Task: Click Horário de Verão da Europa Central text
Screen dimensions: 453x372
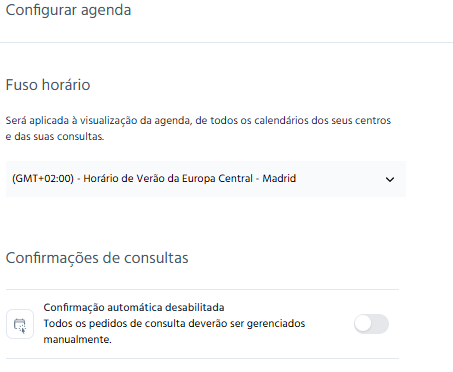Action: pyautogui.click(x=168, y=178)
